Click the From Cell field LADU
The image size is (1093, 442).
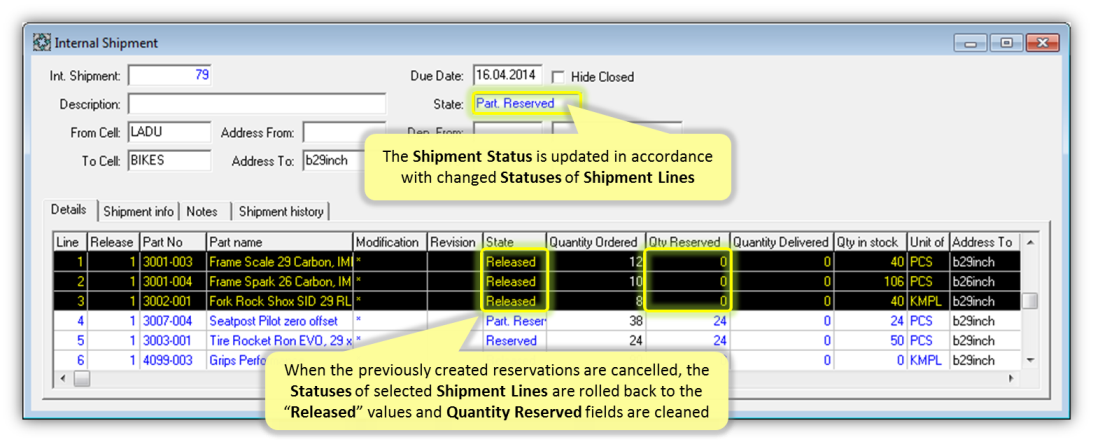[x=169, y=132]
